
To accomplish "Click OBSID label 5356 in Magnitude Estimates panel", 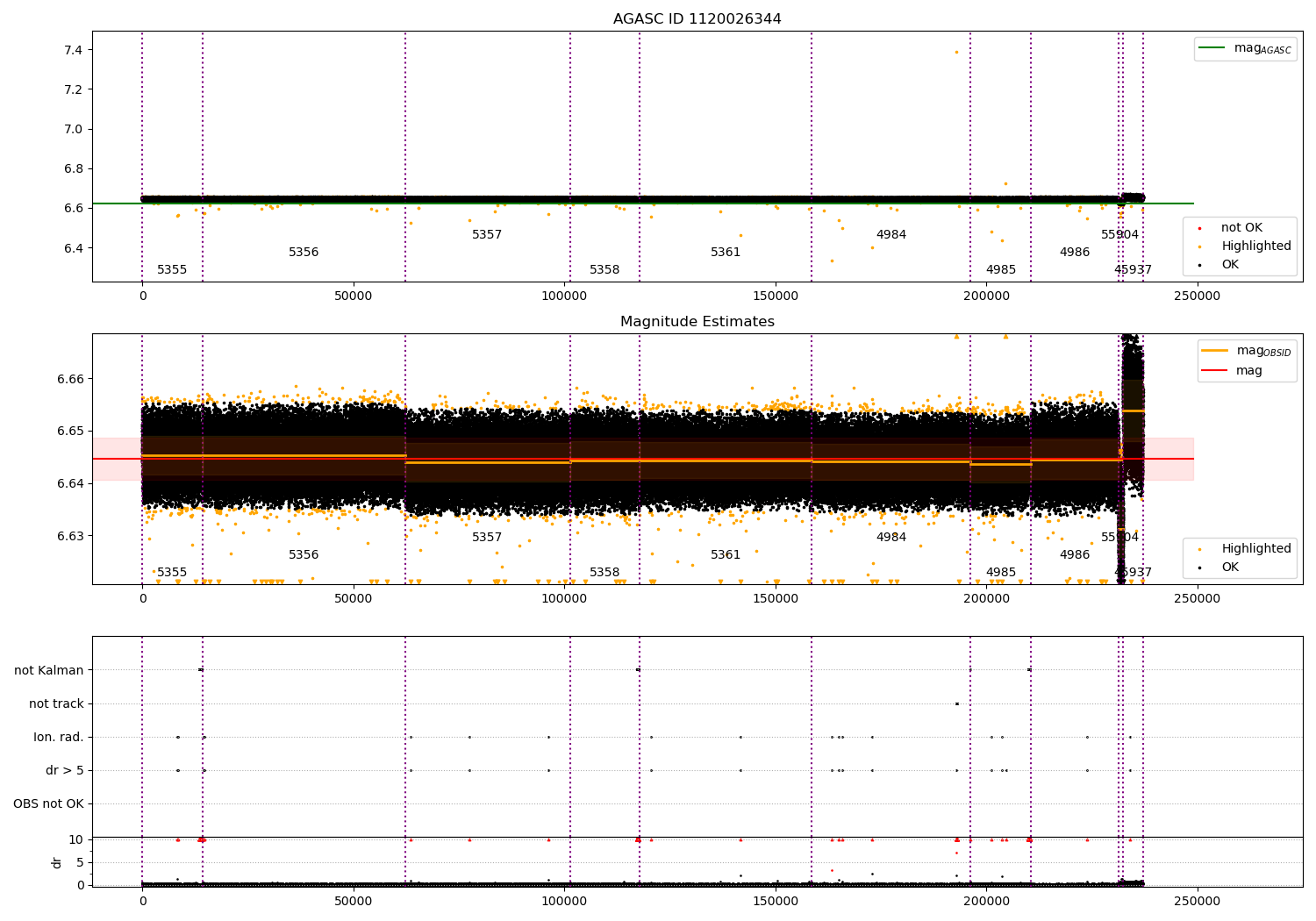I will (x=304, y=555).
